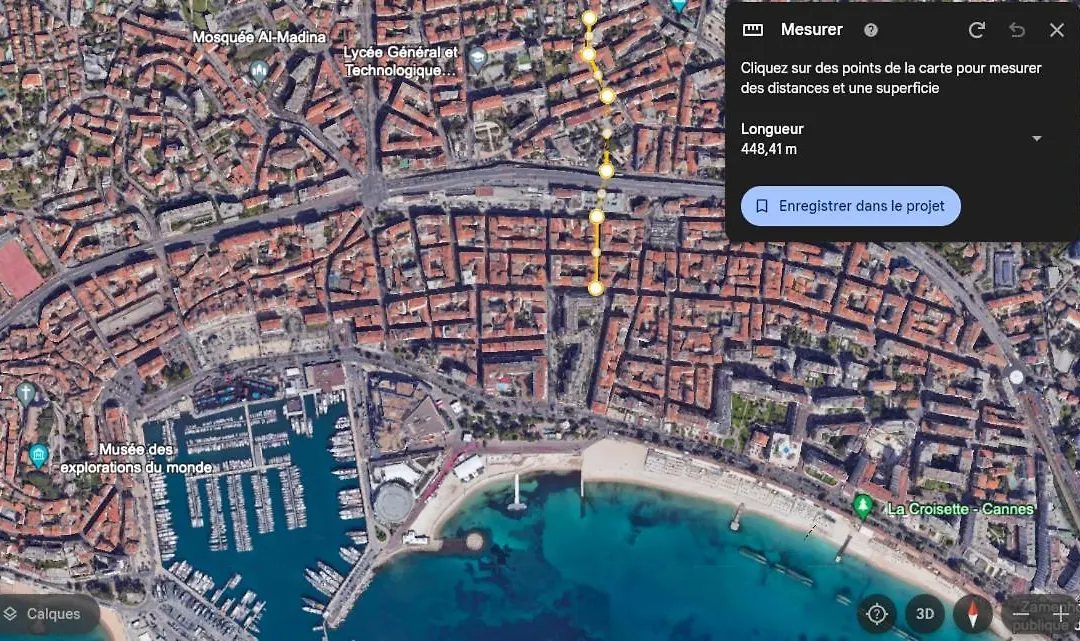Click the La Croisette - Cannes label
The image size is (1080, 641).
pyautogui.click(x=960, y=509)
